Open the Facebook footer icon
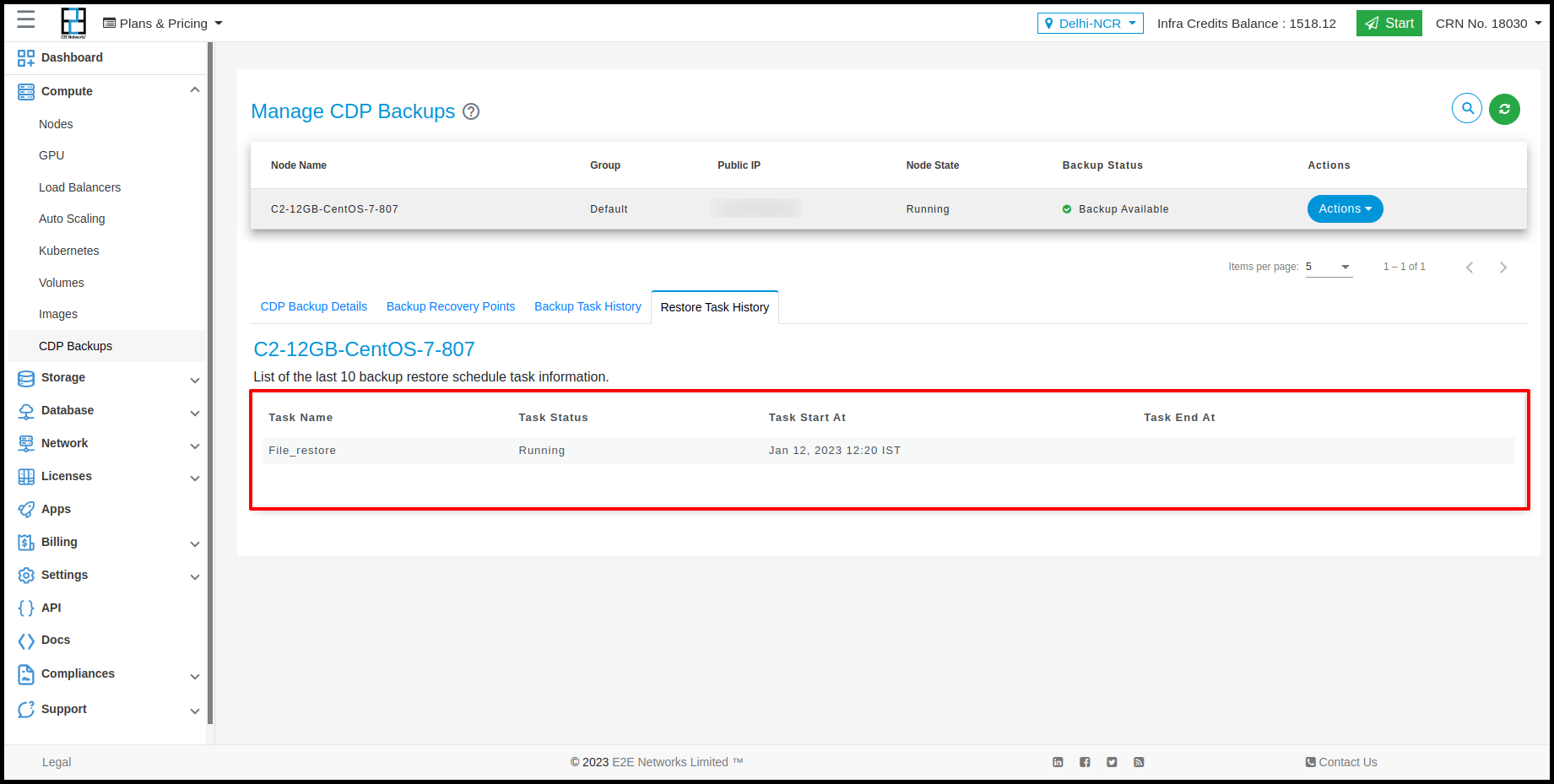This screenshot has width=1554, height=784. point(1085,762)
